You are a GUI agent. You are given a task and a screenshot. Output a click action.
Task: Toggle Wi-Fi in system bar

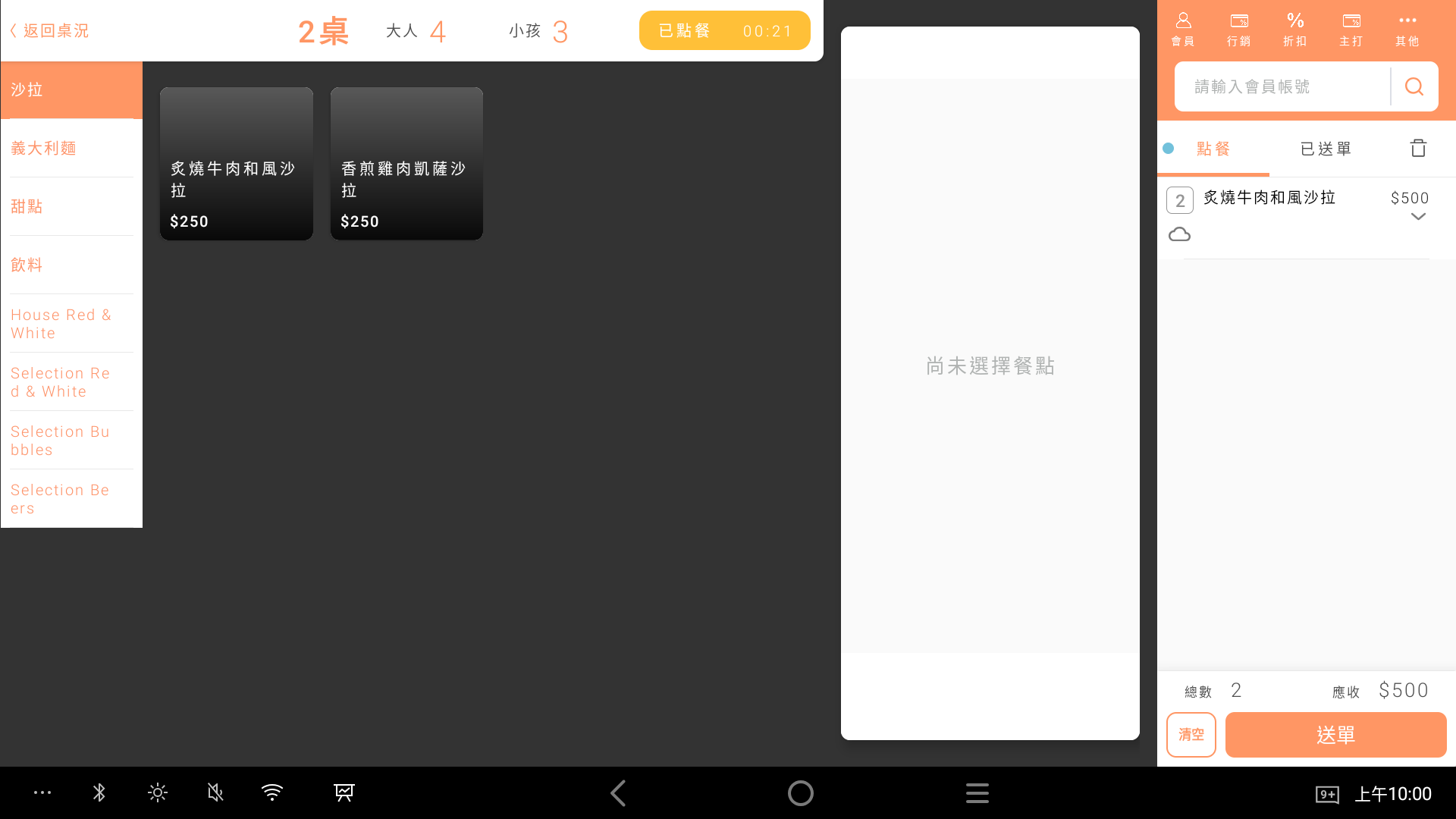click(x=272, y=793)
